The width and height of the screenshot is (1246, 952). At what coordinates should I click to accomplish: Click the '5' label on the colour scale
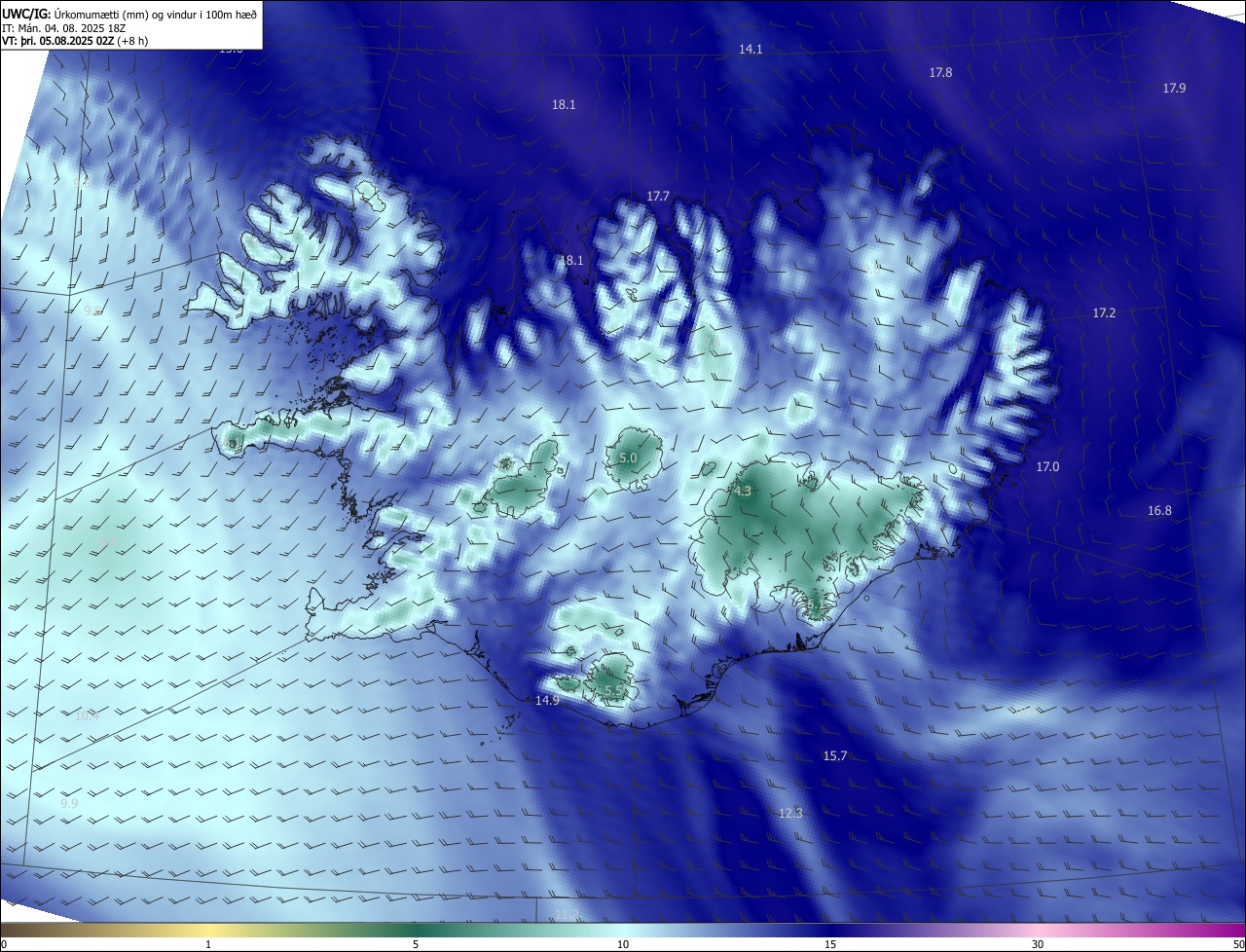(416, 944)
